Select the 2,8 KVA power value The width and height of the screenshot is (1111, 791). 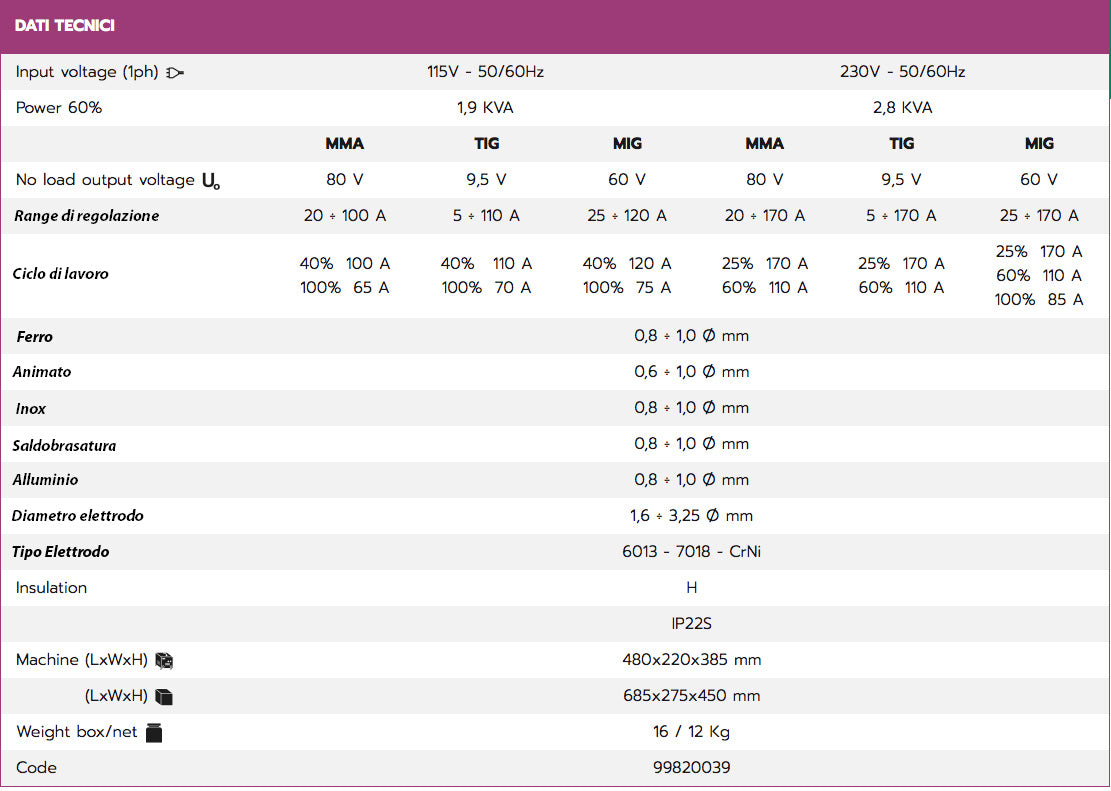click(x=902, y=108)
